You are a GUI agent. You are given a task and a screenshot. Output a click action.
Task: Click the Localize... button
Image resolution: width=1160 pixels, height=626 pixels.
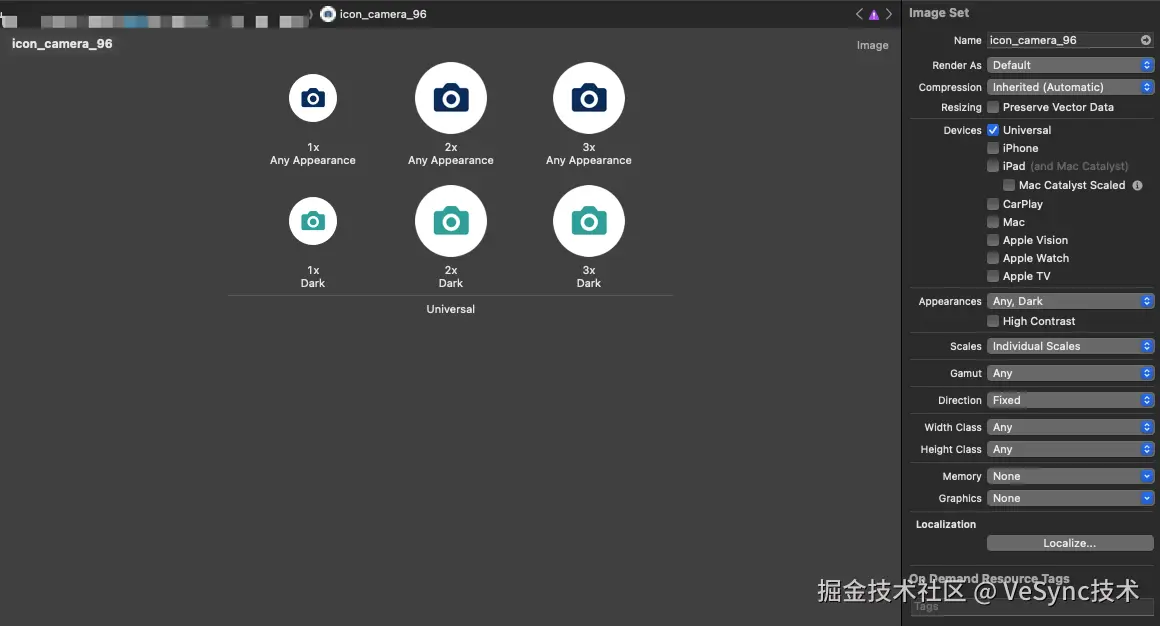1070,543
